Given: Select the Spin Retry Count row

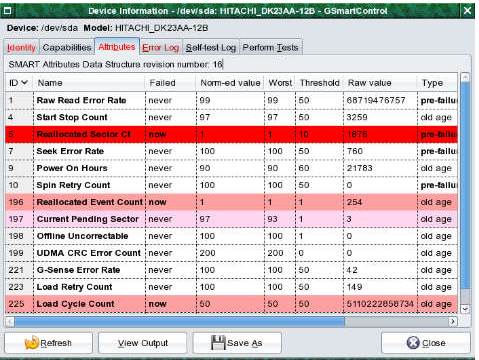Looking at the screenshot, I should click(x=231, y=185).
